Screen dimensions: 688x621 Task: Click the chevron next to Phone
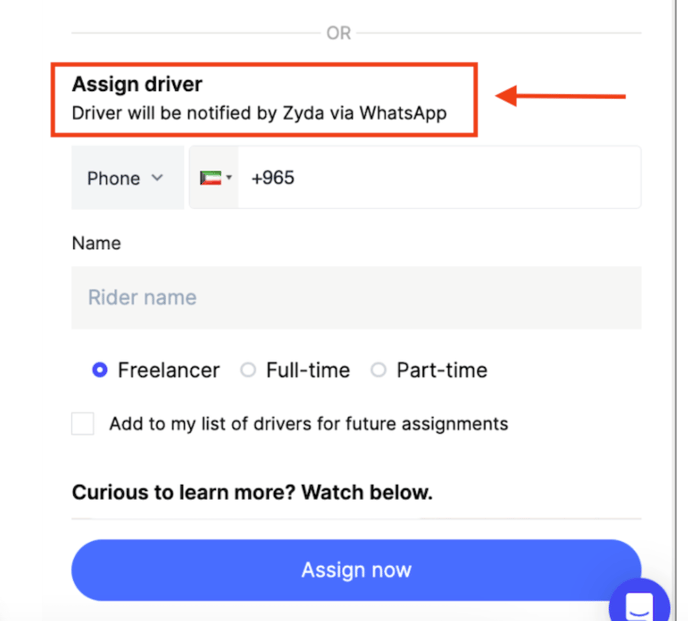[157, 178]
